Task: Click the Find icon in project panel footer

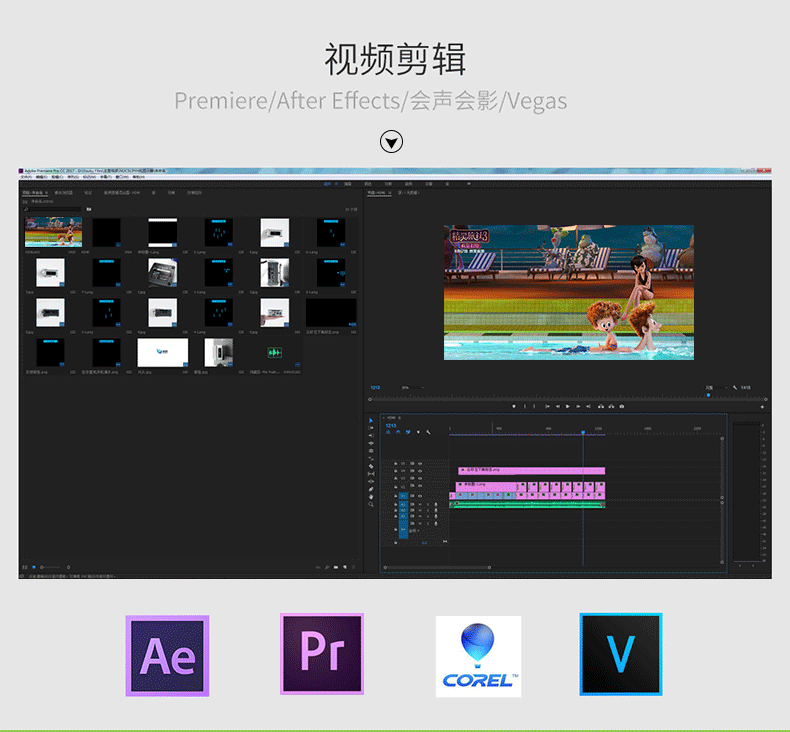Action: tap(327, 567)
